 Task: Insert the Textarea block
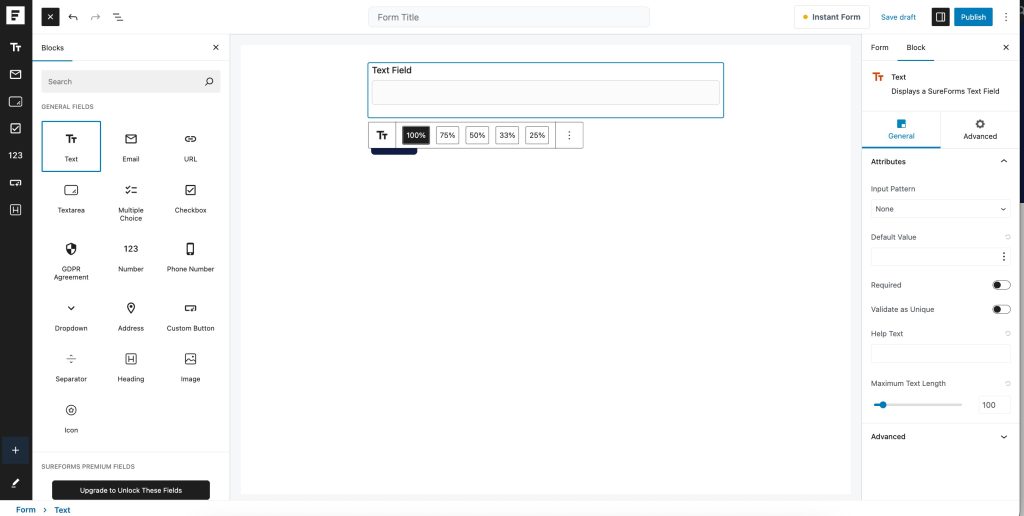pyautogui.click(x=71, y=199)
